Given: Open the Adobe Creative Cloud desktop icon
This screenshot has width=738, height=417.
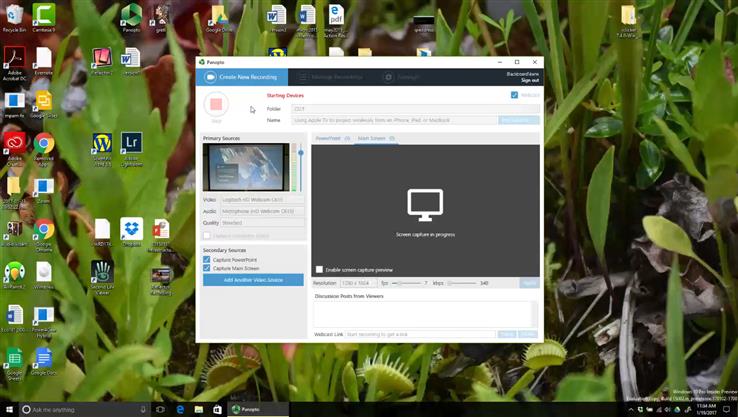Looking at the screenshot, I should [x=14, y=149].
